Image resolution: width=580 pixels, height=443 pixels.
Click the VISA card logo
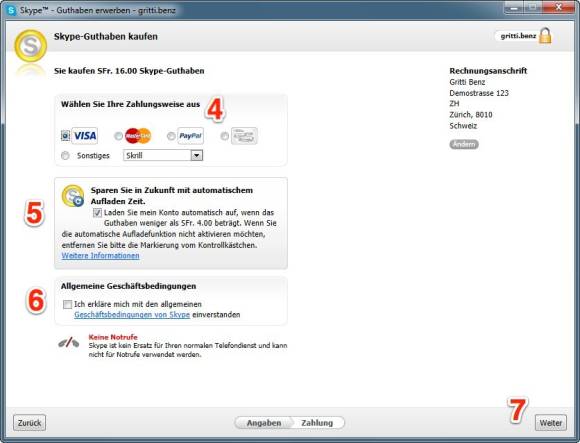click(x=85, y=136)
